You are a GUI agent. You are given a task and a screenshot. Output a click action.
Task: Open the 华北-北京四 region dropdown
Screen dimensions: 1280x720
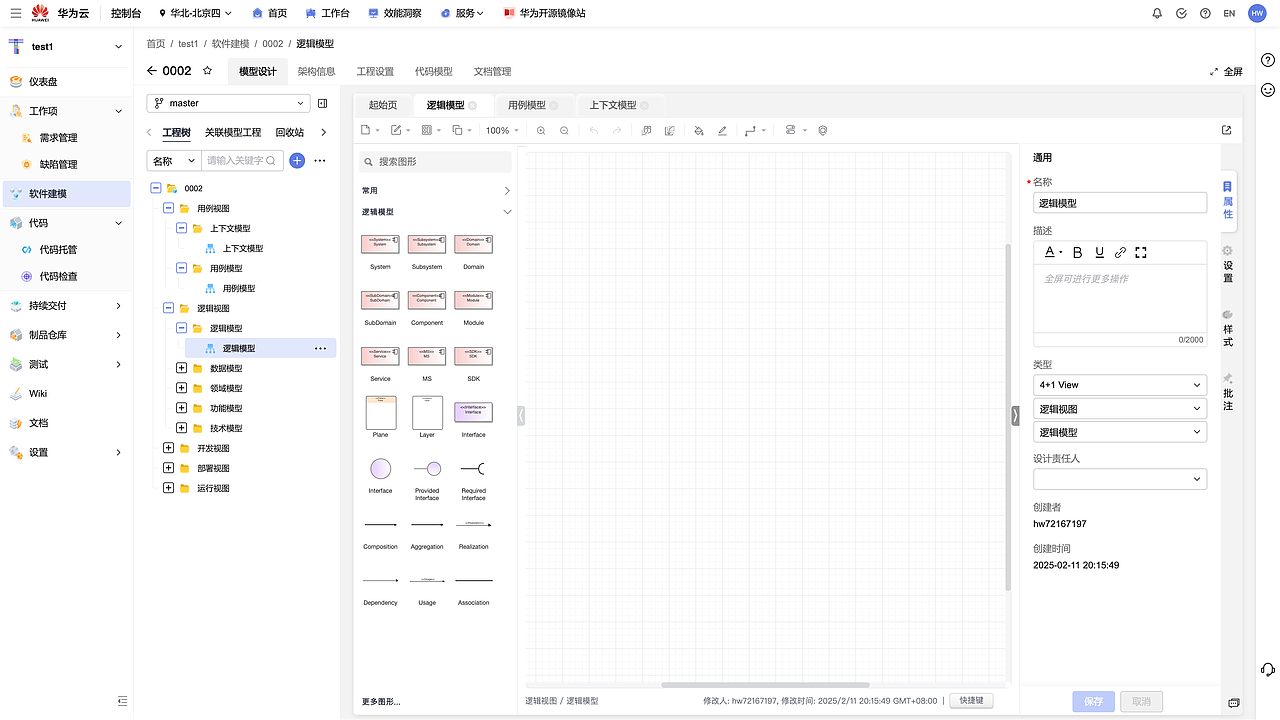[195, 13]
